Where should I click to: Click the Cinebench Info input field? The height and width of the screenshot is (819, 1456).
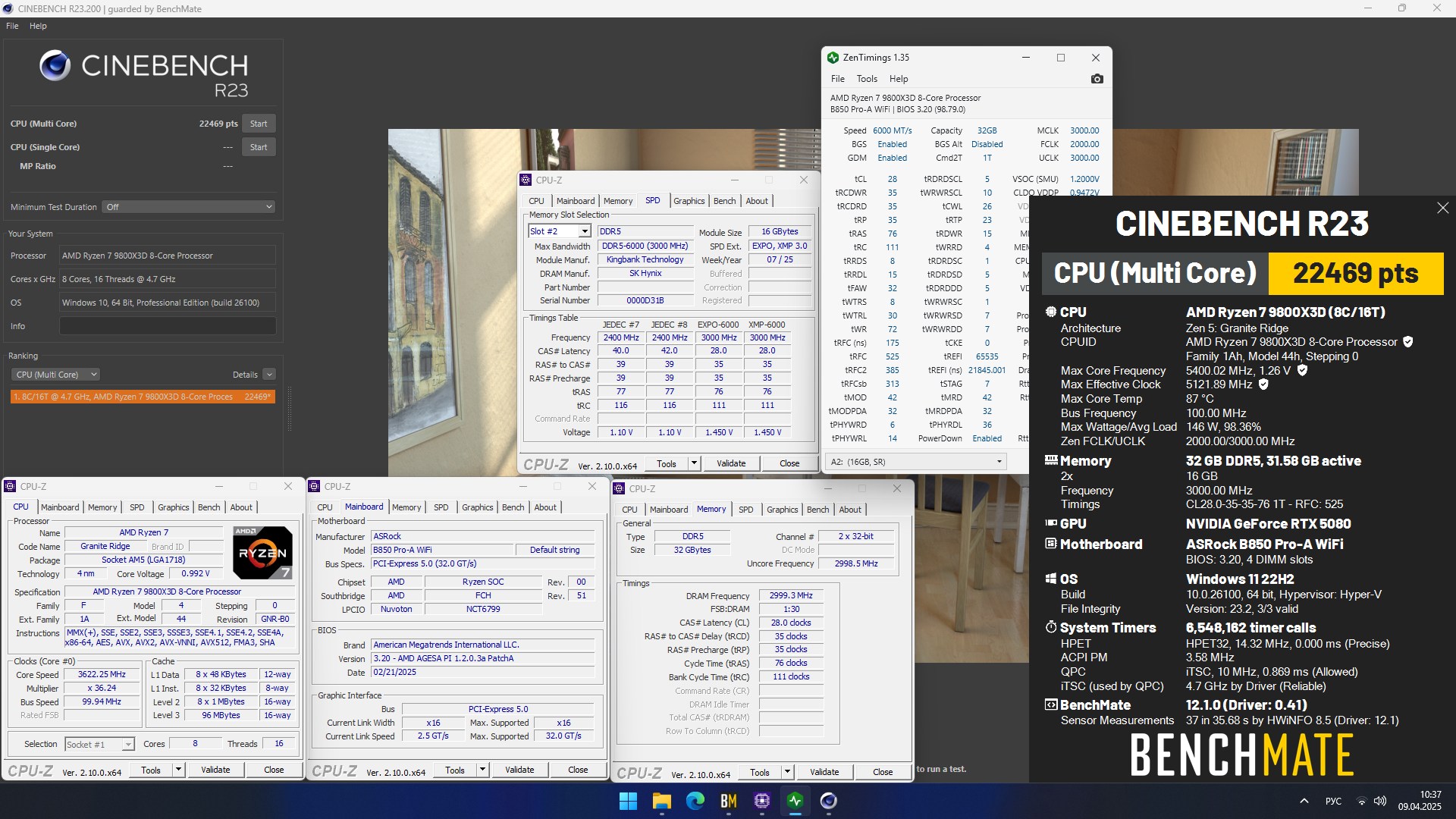point(168,326)
